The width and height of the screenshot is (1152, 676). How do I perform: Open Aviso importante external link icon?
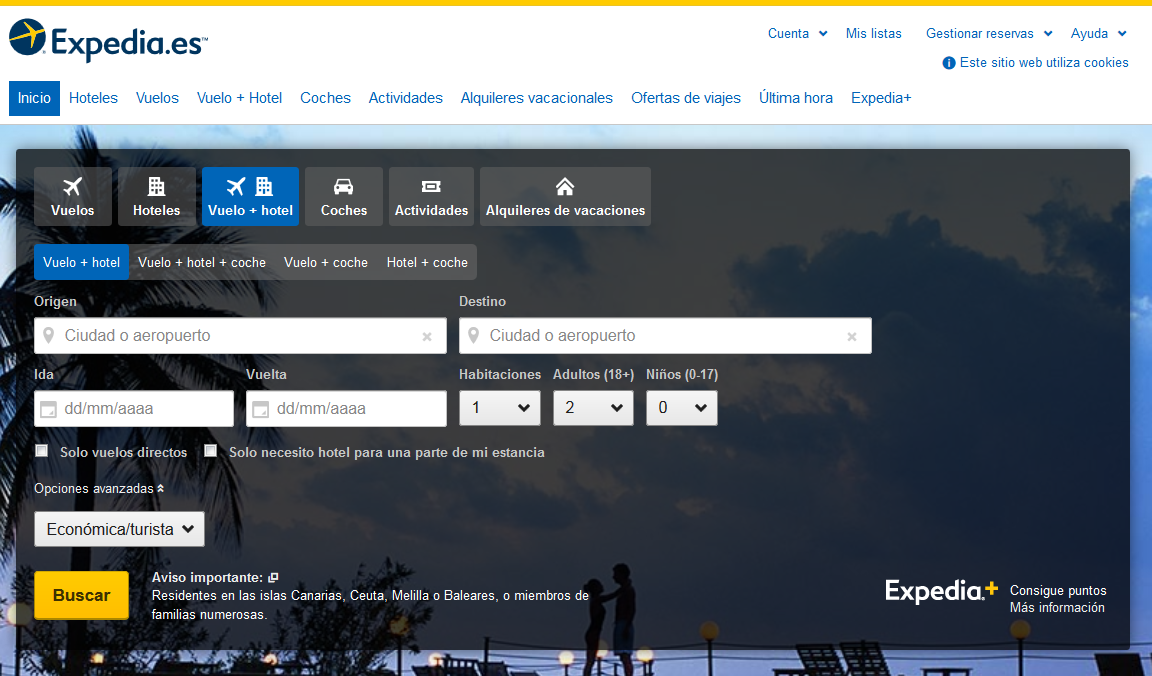click(273, 578)
